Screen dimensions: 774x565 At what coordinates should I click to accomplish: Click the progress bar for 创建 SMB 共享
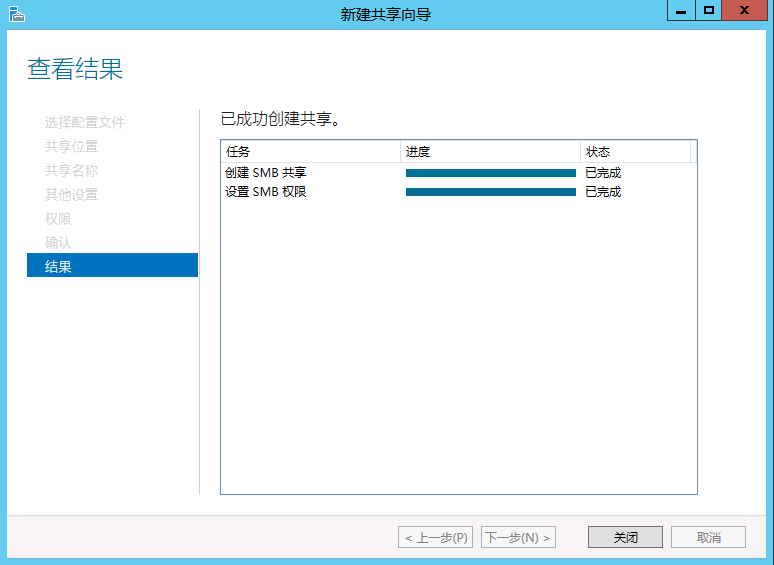(490, 173)
